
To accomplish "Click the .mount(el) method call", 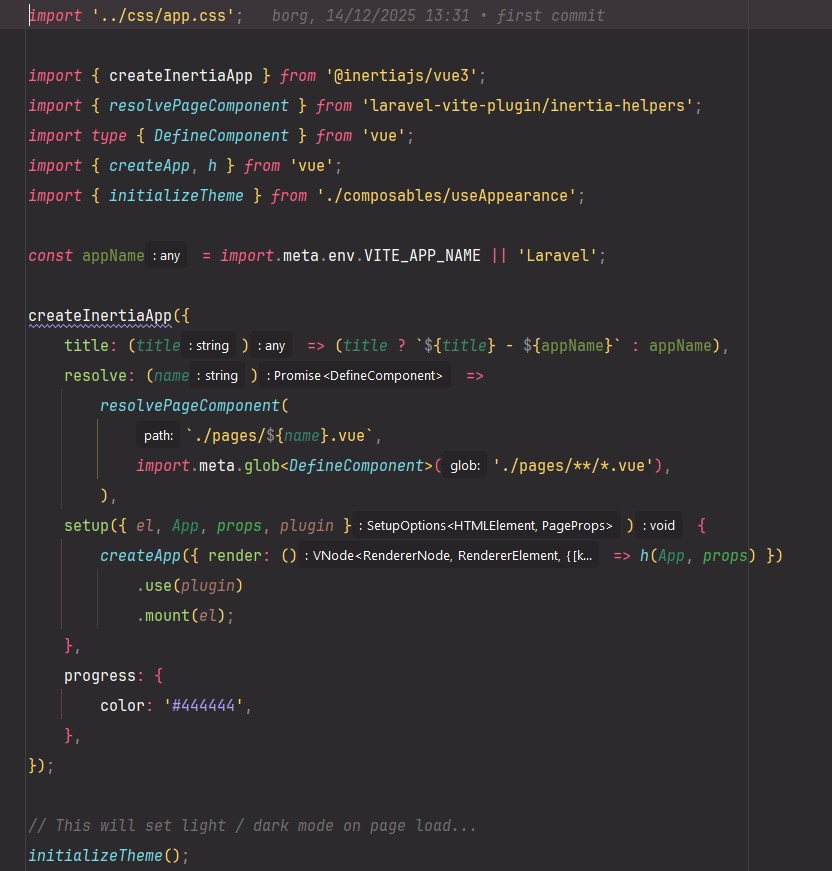I will pos(185,616).
